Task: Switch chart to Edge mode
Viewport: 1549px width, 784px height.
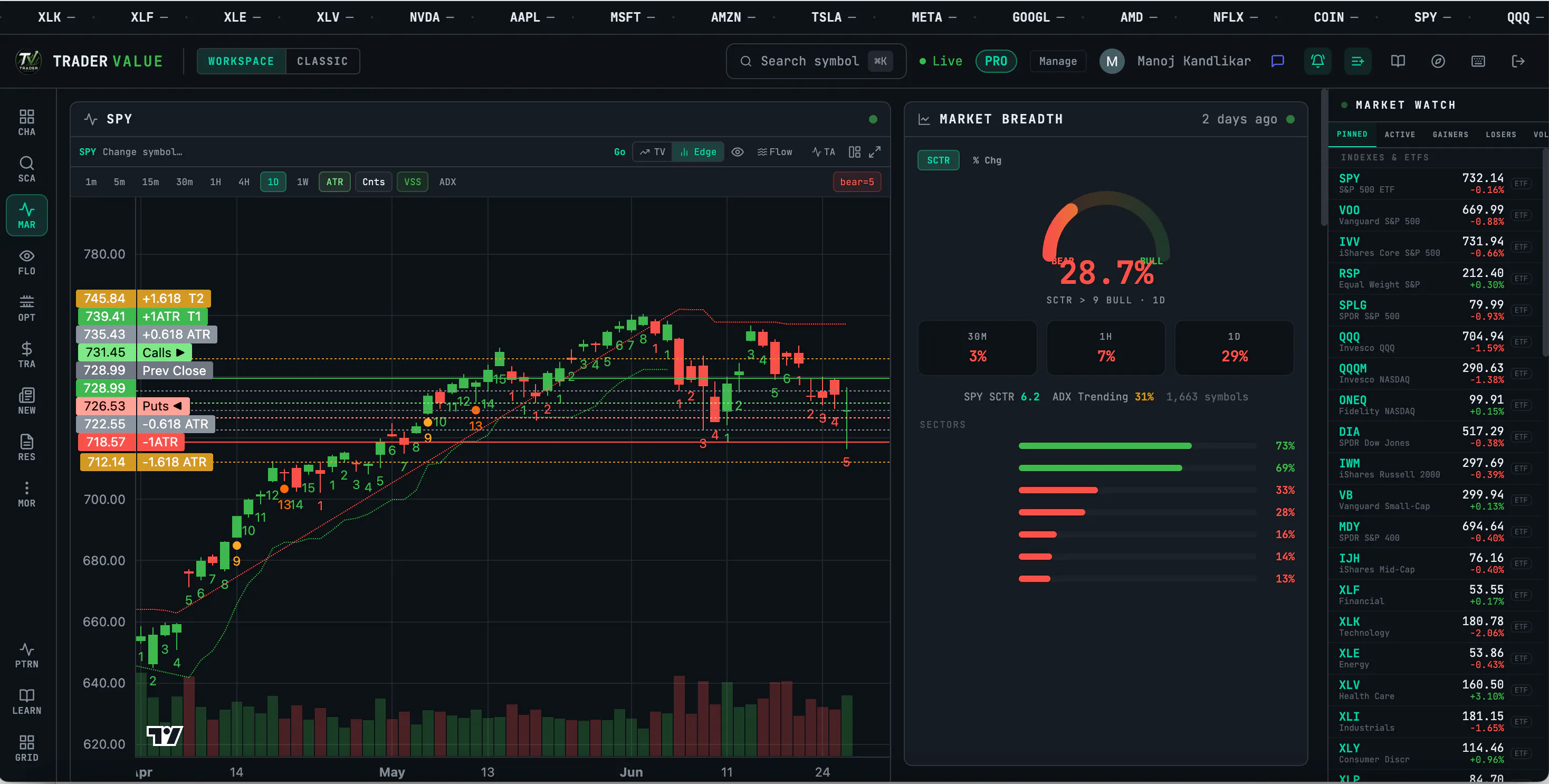Action: (x=698, y=151)
